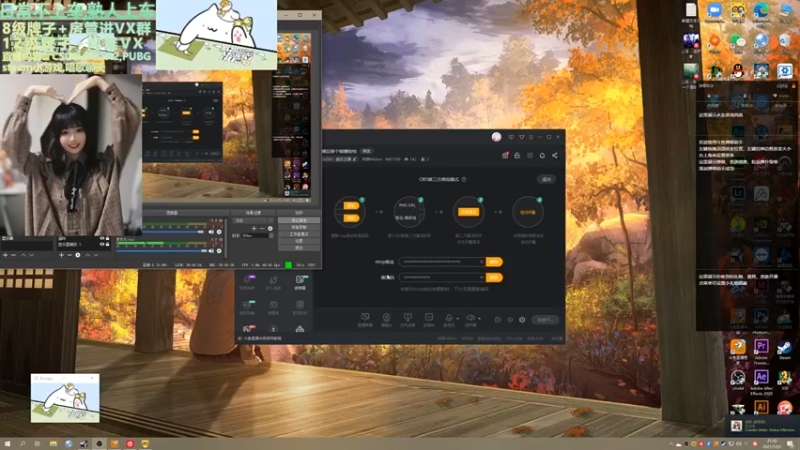The image size is (800, 450).
Task: Adjust the first OBS mixer volume slider
Action: (173, 232)
